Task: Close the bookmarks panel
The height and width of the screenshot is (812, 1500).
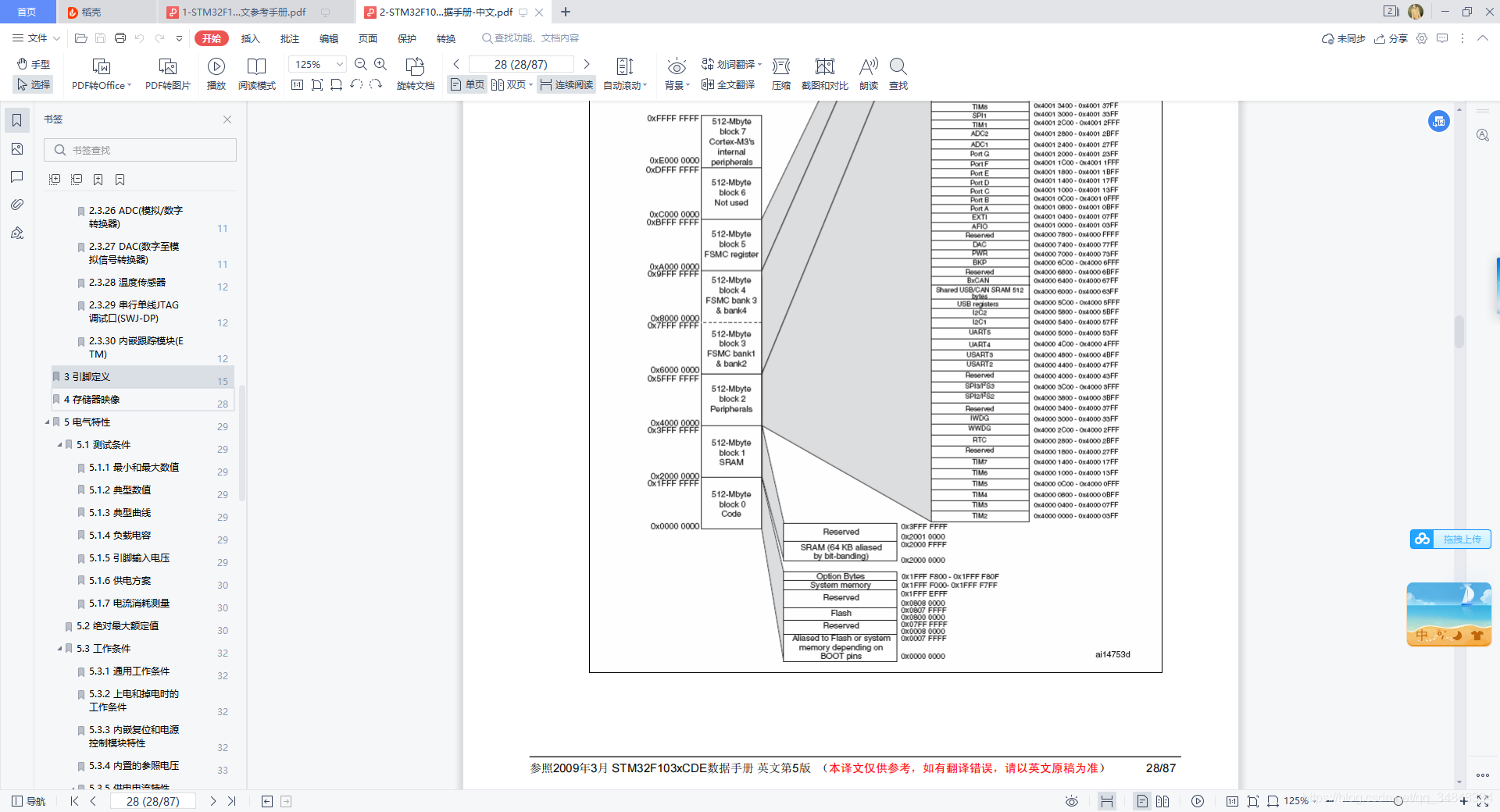Action: click(x=227, y=119)
